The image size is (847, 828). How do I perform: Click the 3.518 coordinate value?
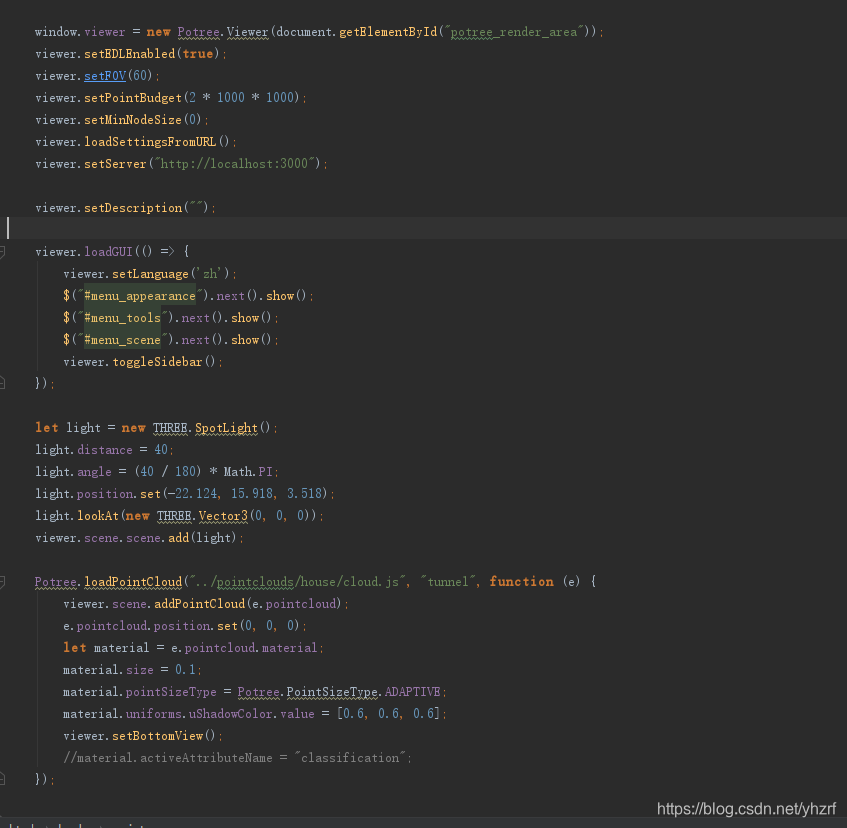pos(304,494)
